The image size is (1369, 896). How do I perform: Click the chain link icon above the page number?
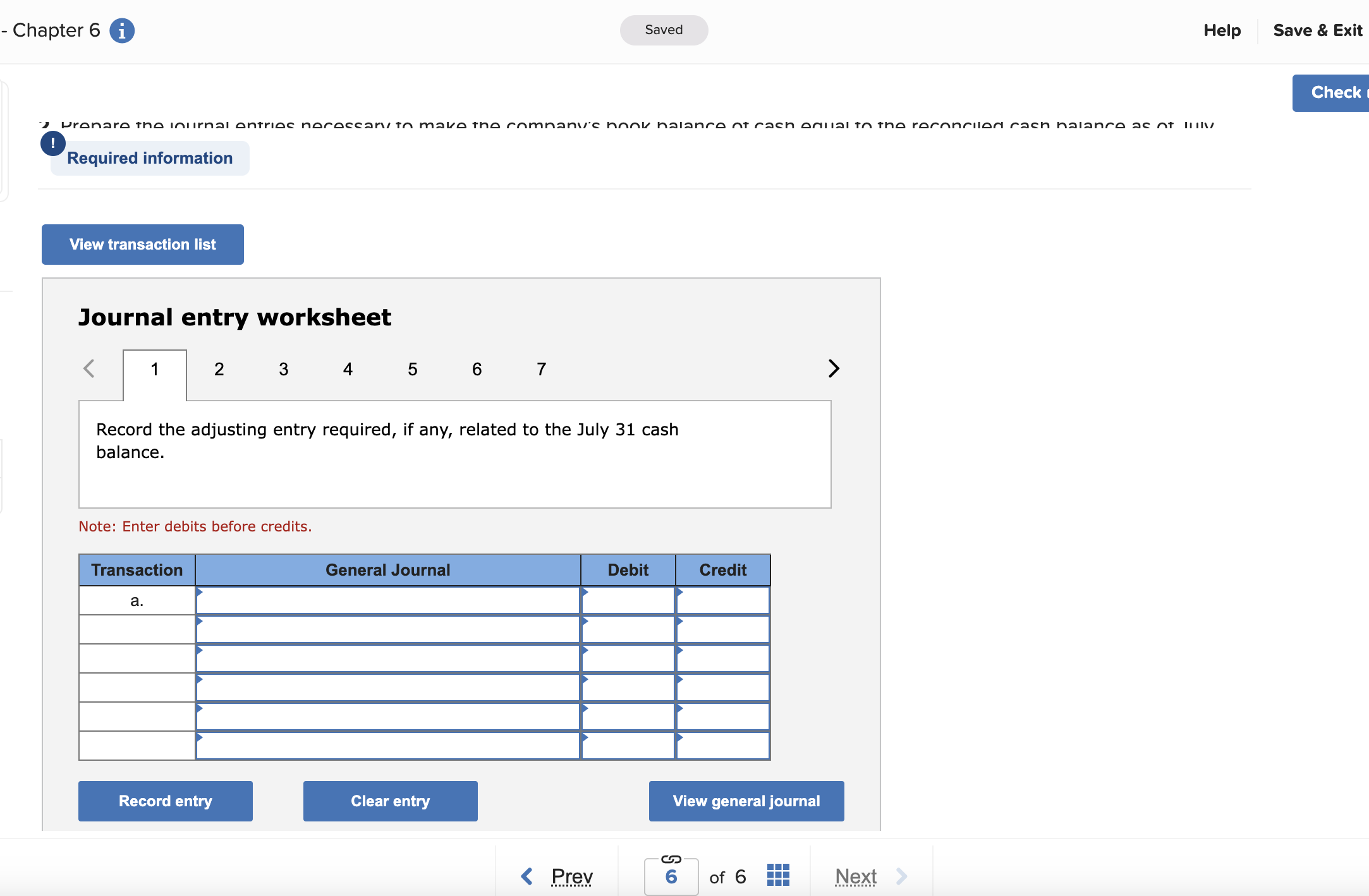coord(671,859)
